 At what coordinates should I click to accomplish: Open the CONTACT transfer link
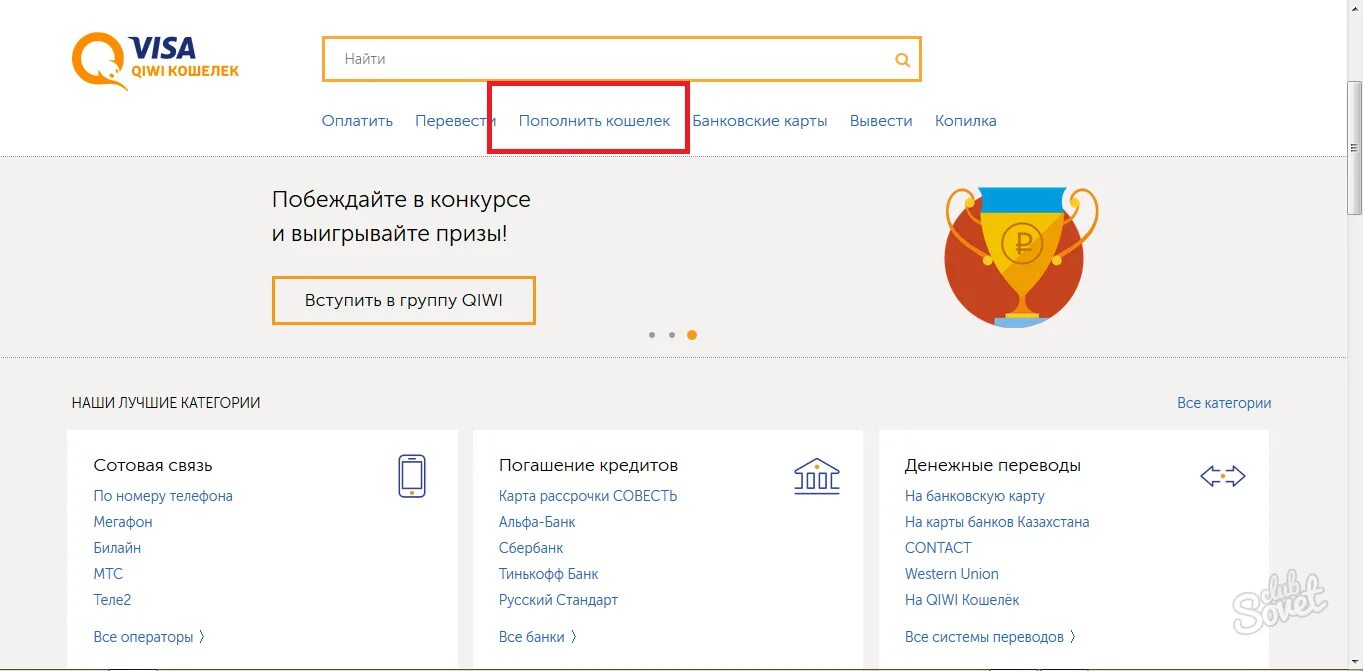coord(938,548)
